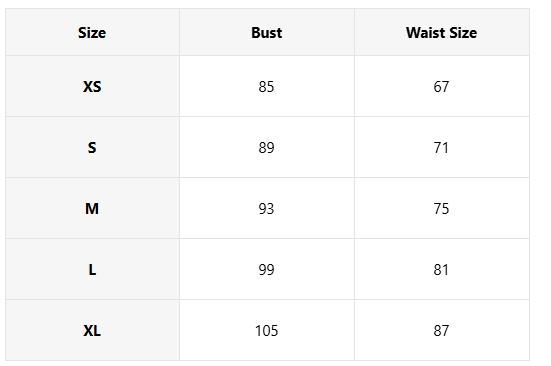Select the XL size row label
The width and height of the screenshot is (551, 366).
[92, 331]
